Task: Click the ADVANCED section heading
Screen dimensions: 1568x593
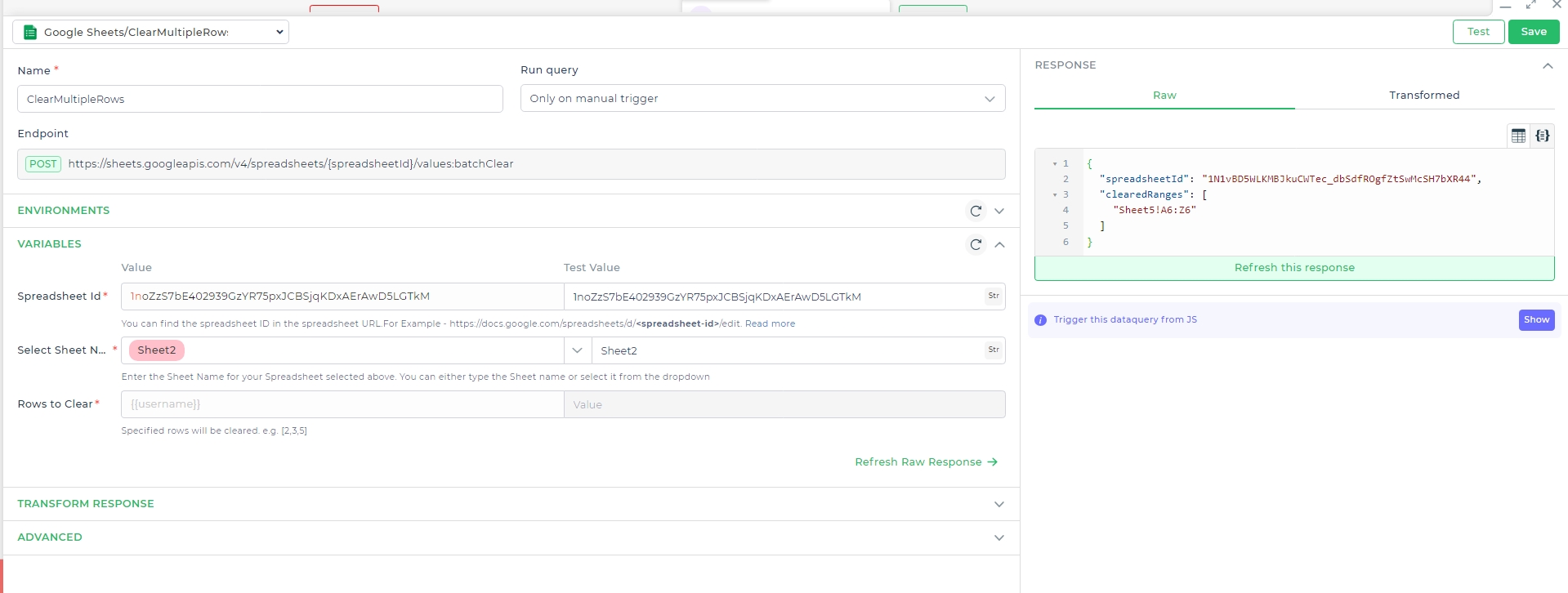Action: point(50,537)
